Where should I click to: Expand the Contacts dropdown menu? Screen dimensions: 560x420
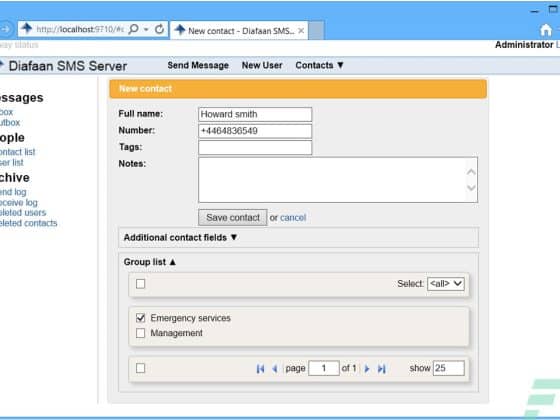319,65
